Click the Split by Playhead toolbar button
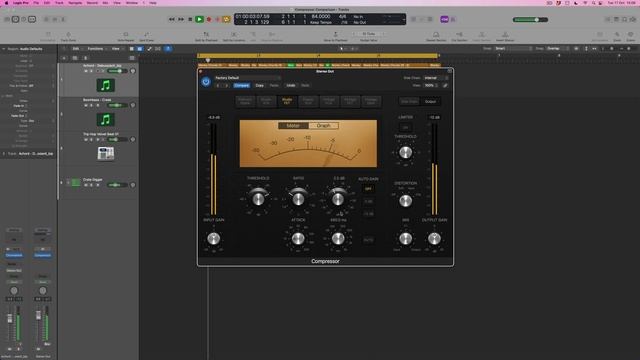The image size is (640, 360). [206, 36]
